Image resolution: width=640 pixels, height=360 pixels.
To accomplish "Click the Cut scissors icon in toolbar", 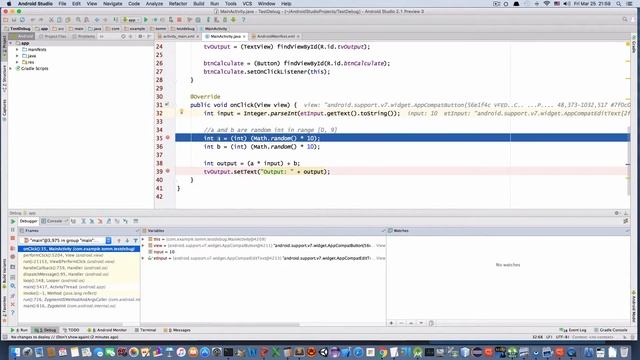I will click(x=51, y=20).
